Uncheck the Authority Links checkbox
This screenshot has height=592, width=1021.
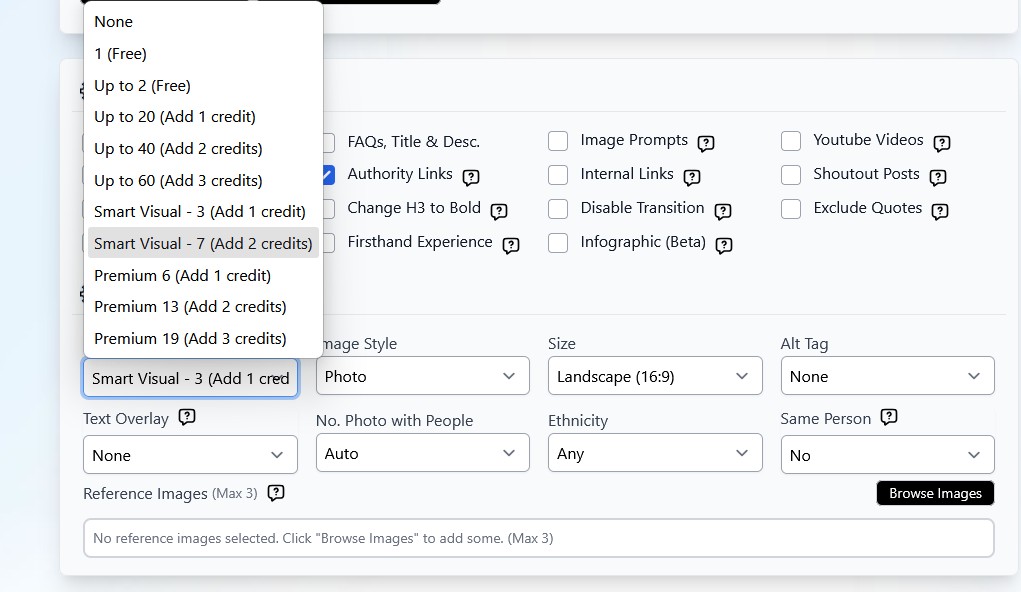[329, 175]
